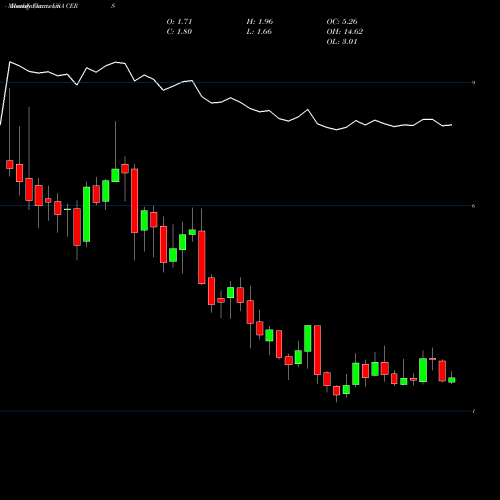Image resolution: width=500 pixels, height=500 pixels.
Task: Click the end point of the white line
Action: [x=452, y=125]
